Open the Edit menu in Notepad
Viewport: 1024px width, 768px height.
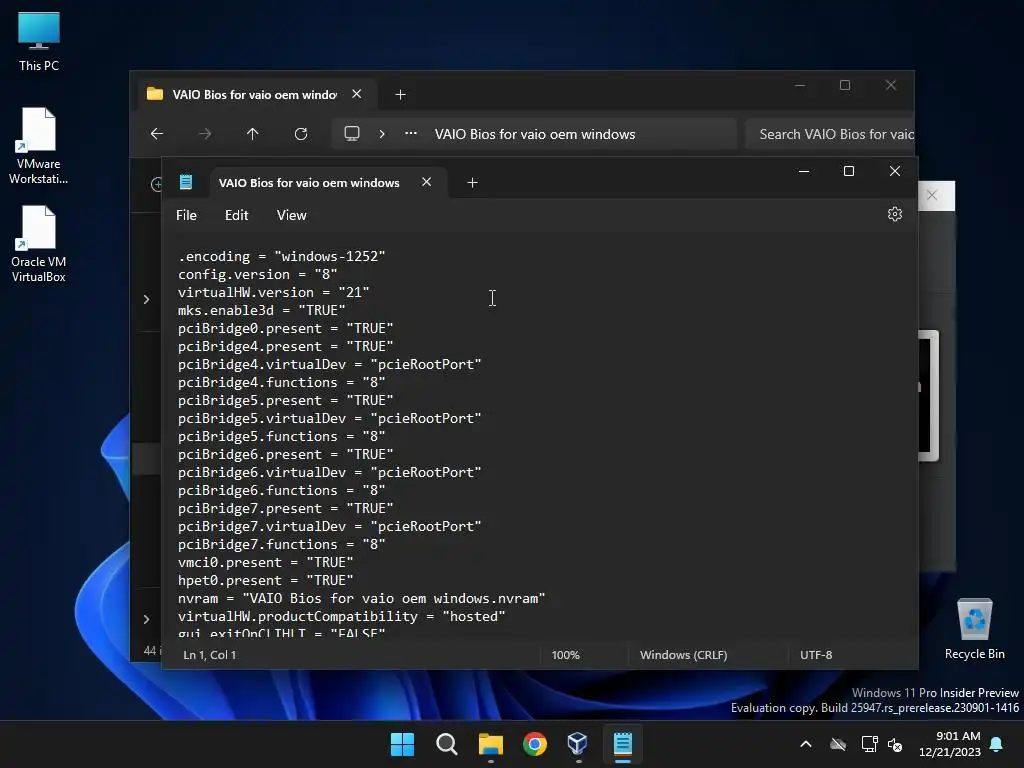tap(236, 215)
